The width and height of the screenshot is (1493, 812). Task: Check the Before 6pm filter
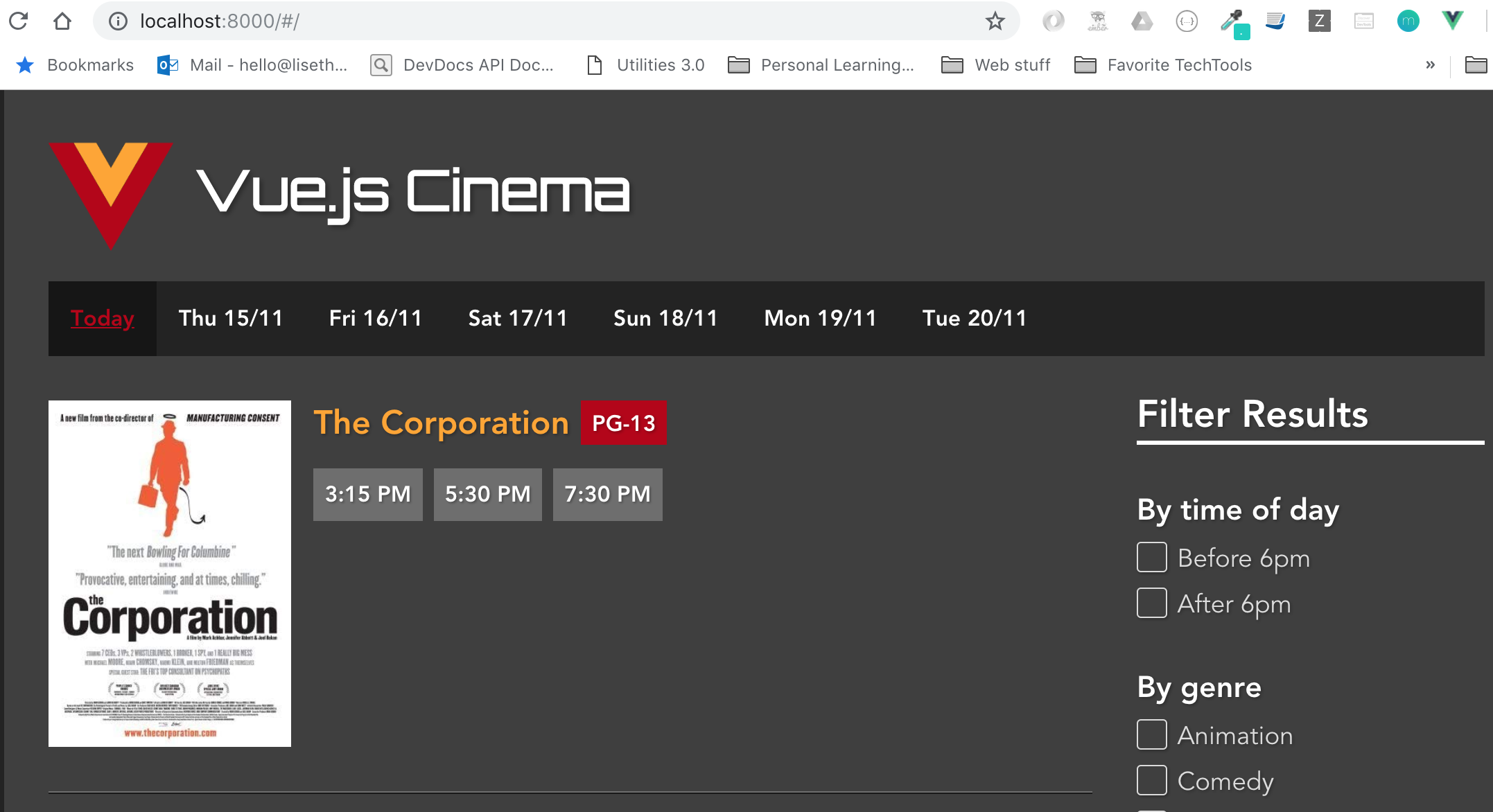tap(1152, 557)
